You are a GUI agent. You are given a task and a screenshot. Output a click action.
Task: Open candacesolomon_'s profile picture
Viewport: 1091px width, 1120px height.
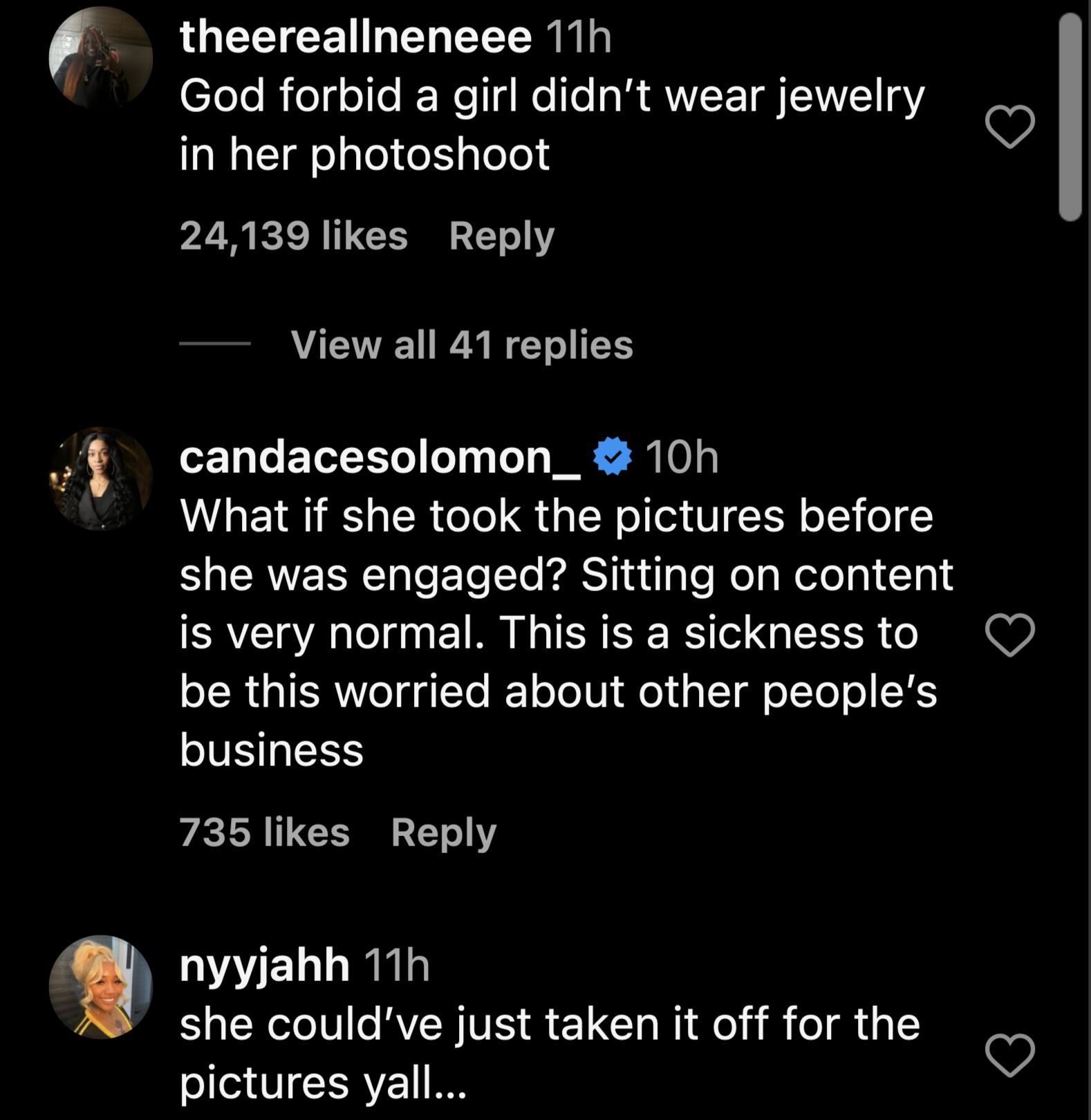(x=101, y=478)
